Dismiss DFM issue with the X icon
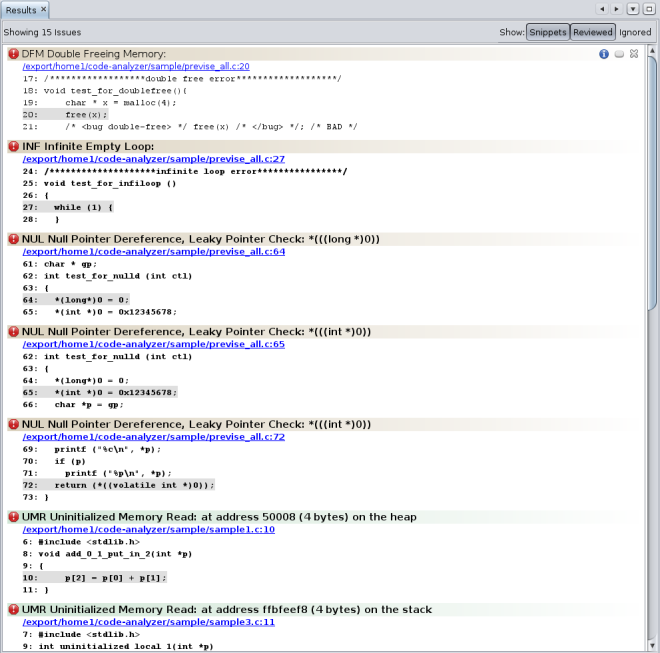 634,54
